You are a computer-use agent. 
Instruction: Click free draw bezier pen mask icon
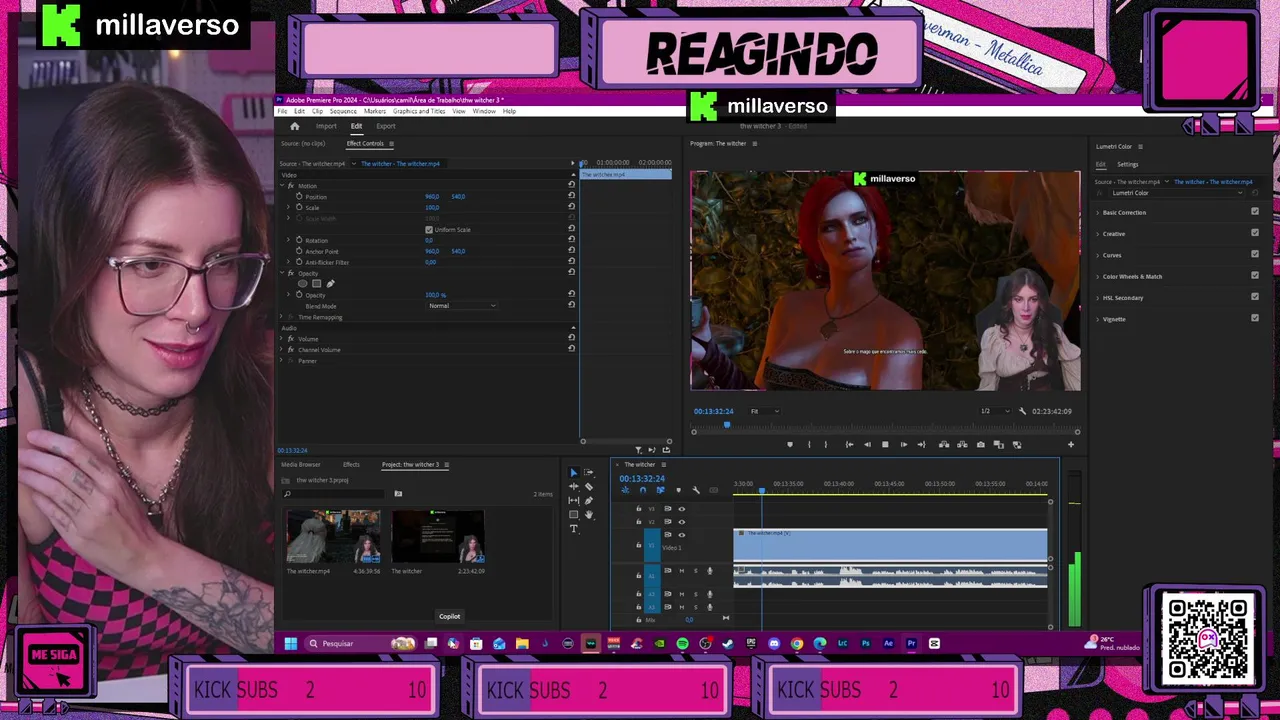(330, 283)
